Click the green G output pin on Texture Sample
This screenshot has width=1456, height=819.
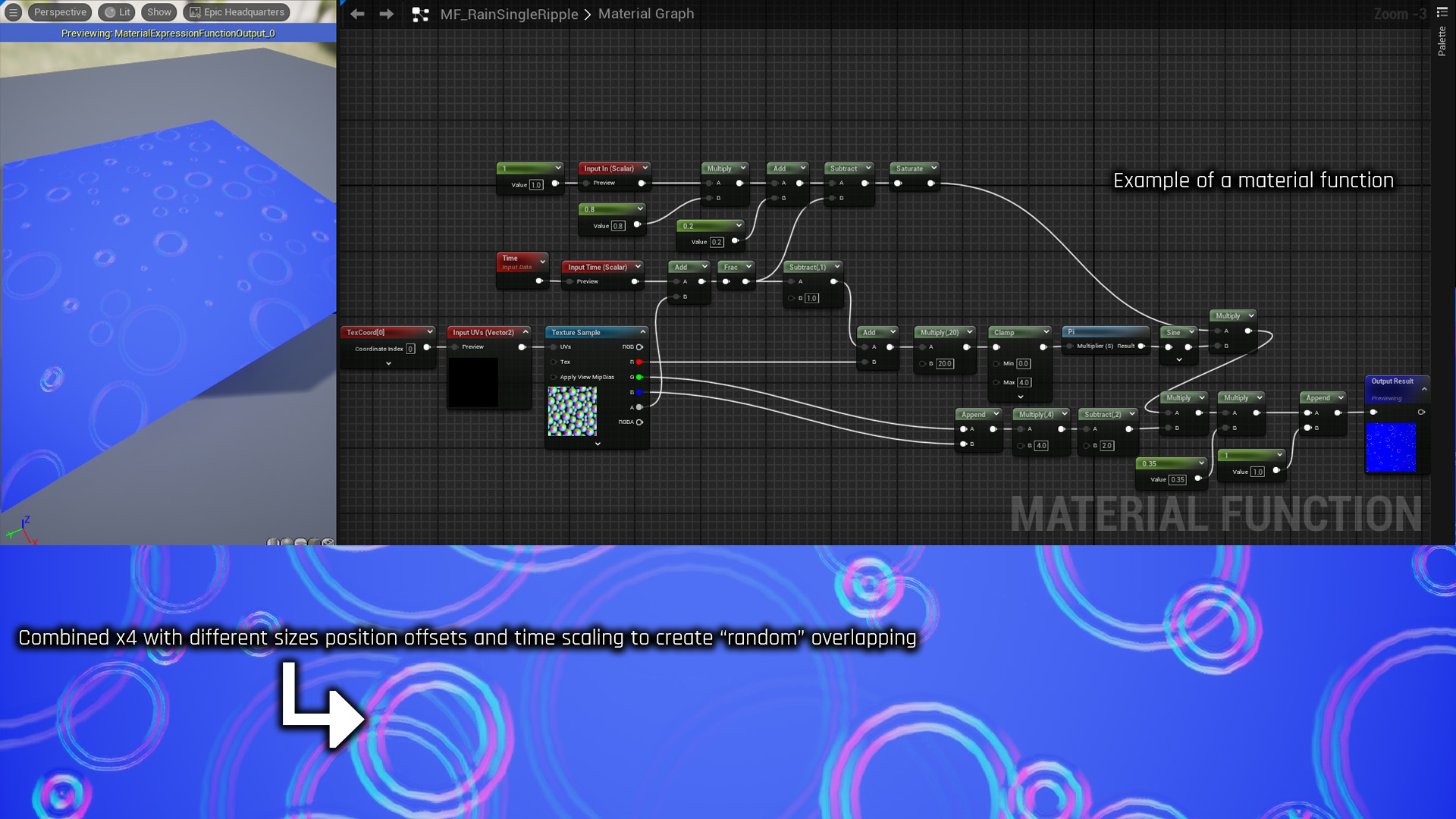coord(639,377)
